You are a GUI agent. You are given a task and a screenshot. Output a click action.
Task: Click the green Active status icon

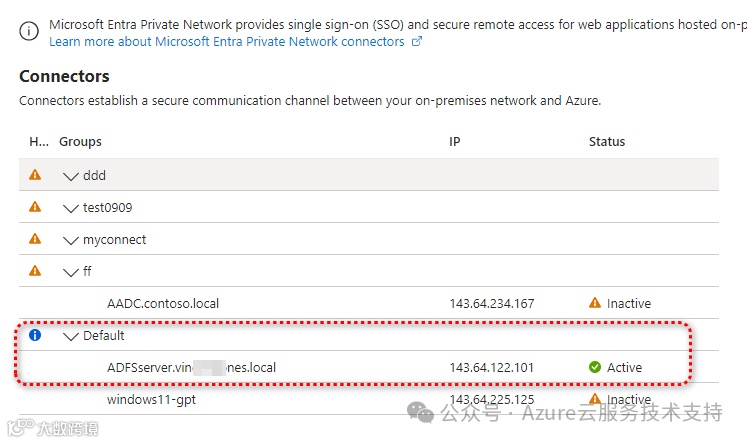coord(595,367)
